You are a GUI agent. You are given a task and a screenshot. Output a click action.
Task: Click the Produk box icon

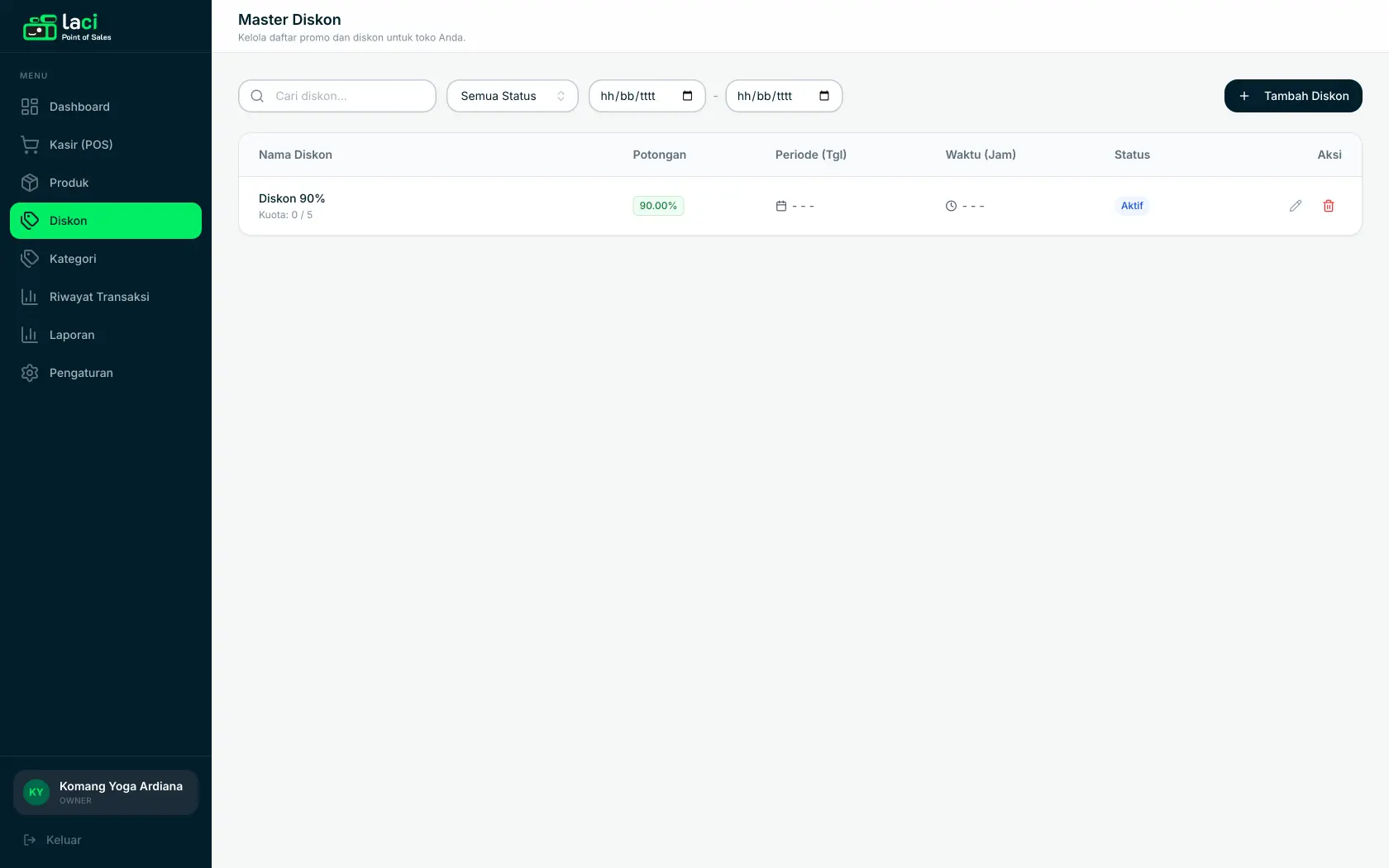pyautogui.click(x=30, y=183)
